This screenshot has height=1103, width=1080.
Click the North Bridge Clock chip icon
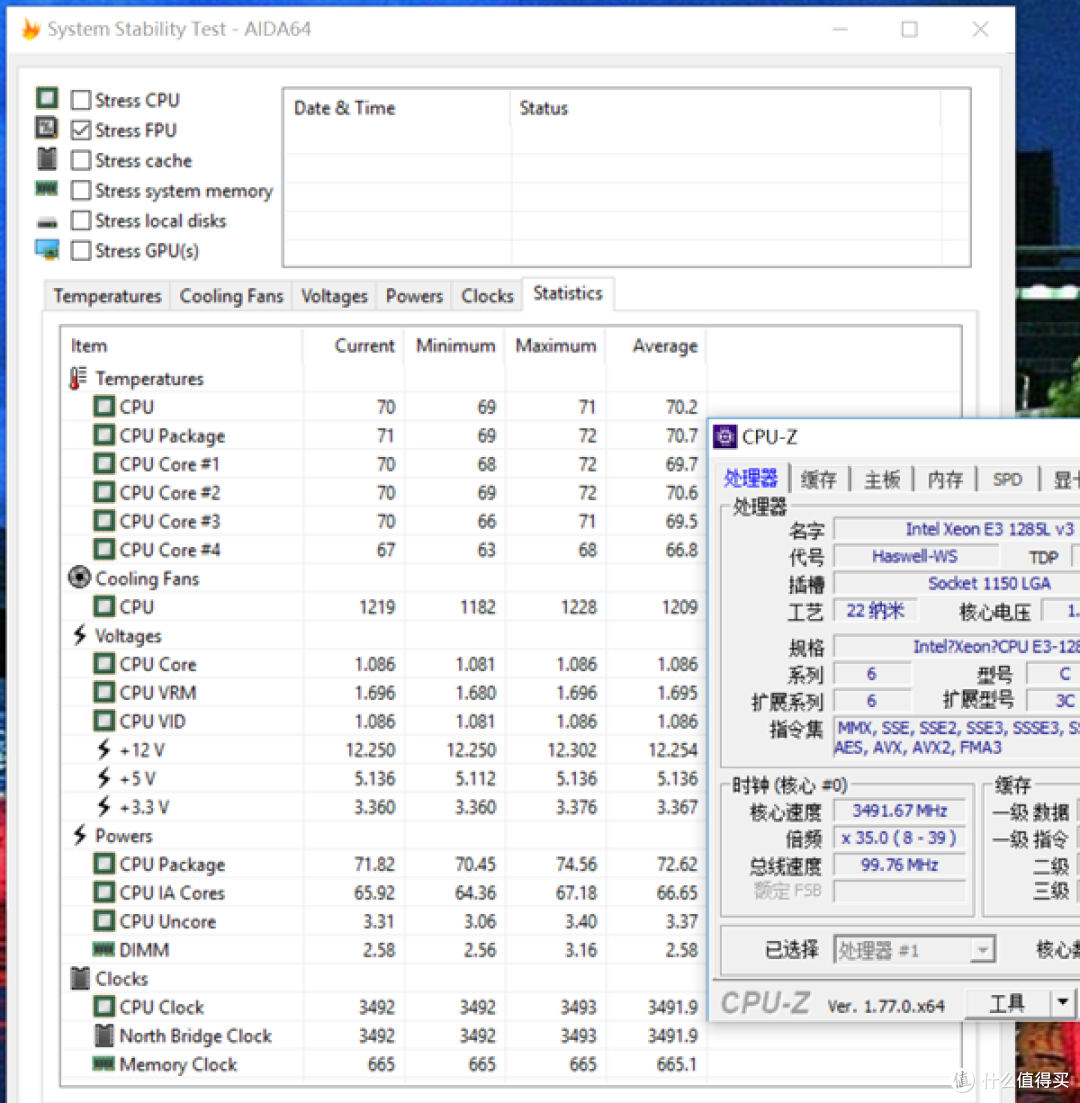103,1035
